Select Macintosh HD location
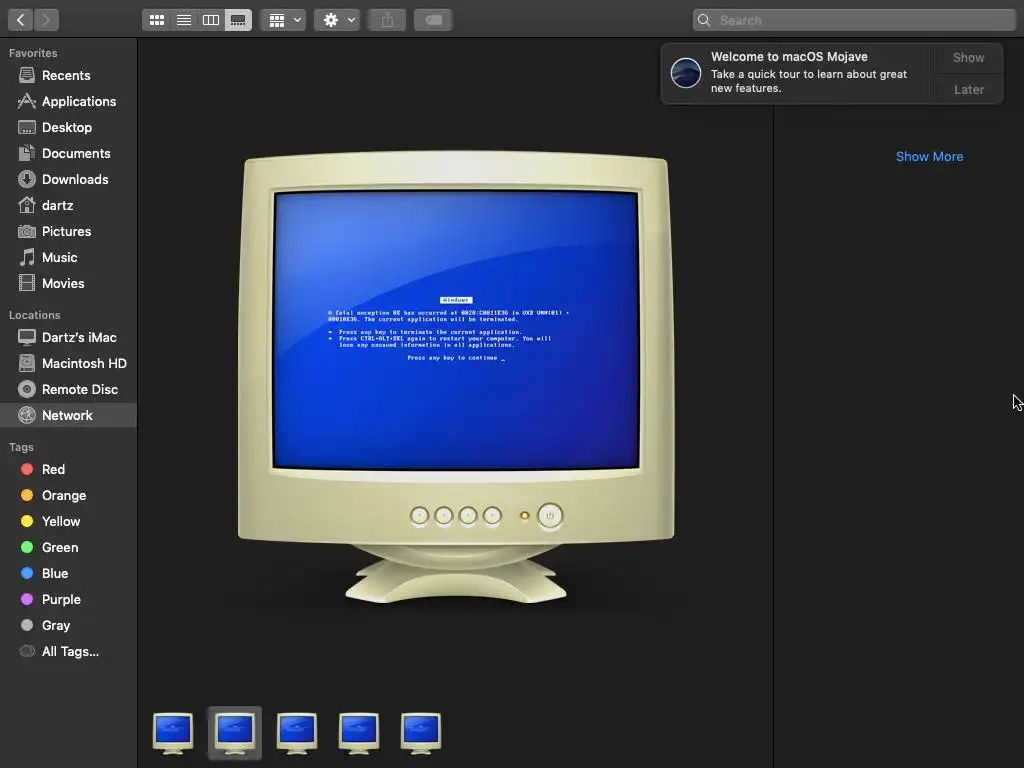This screenshot has height=768, width=1024. pyautogui.click(x=68, y=363)
